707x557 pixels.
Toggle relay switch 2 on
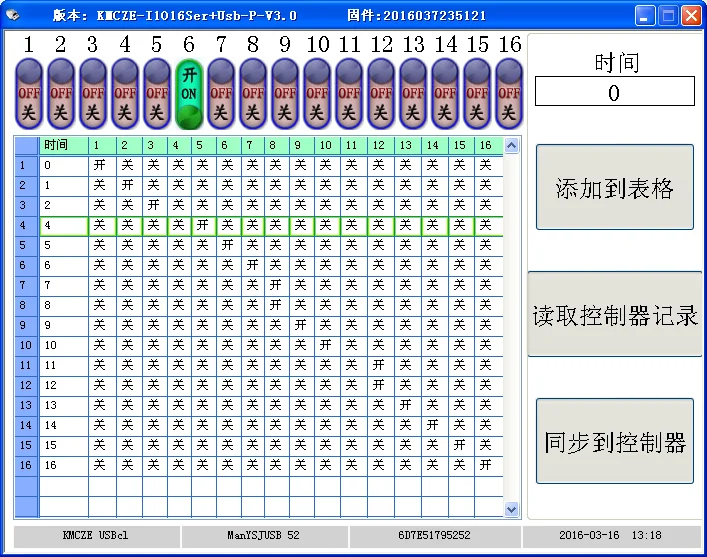(61, 94)
